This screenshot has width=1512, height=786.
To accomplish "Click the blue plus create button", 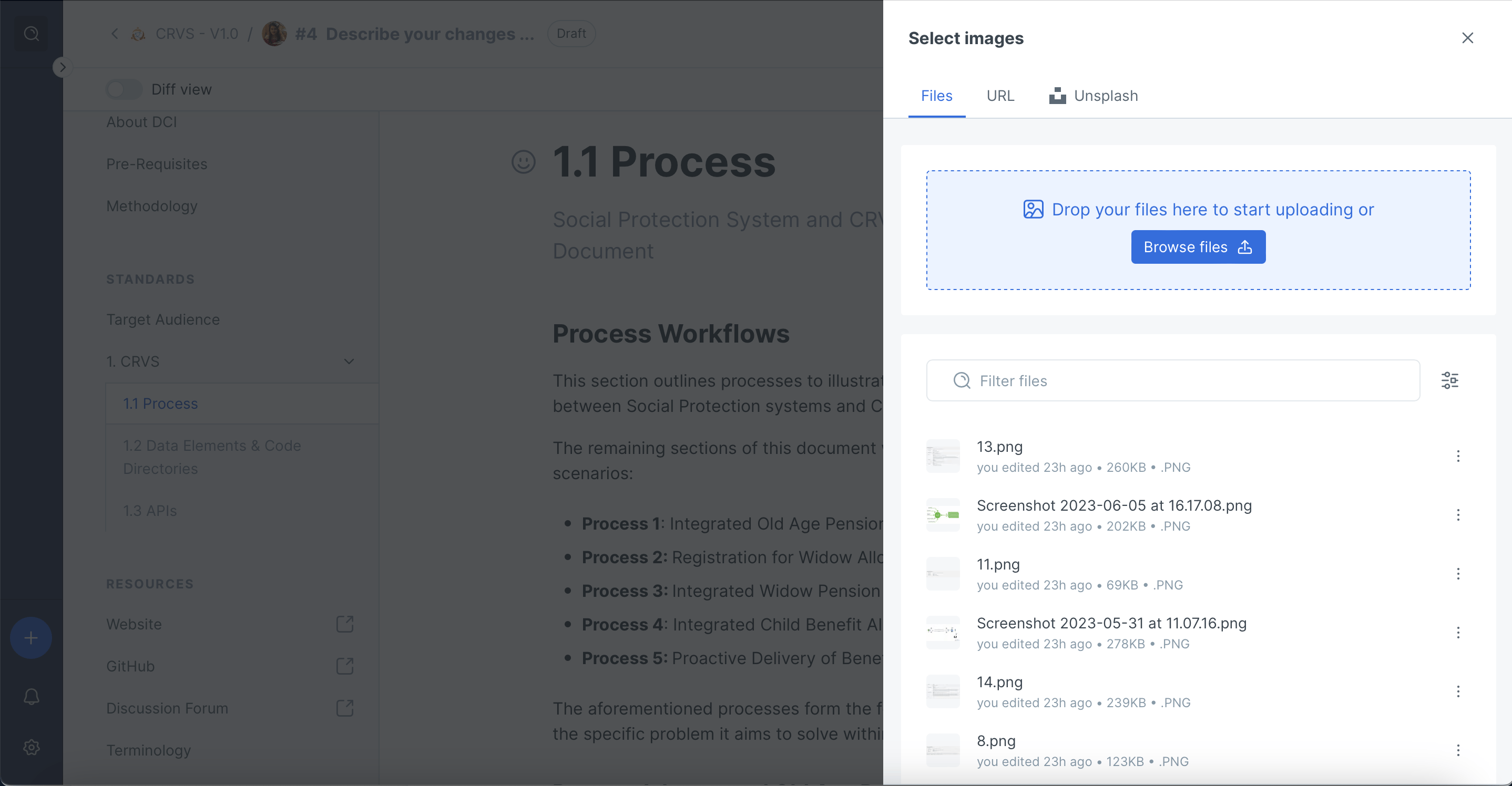I will (31, 638).
